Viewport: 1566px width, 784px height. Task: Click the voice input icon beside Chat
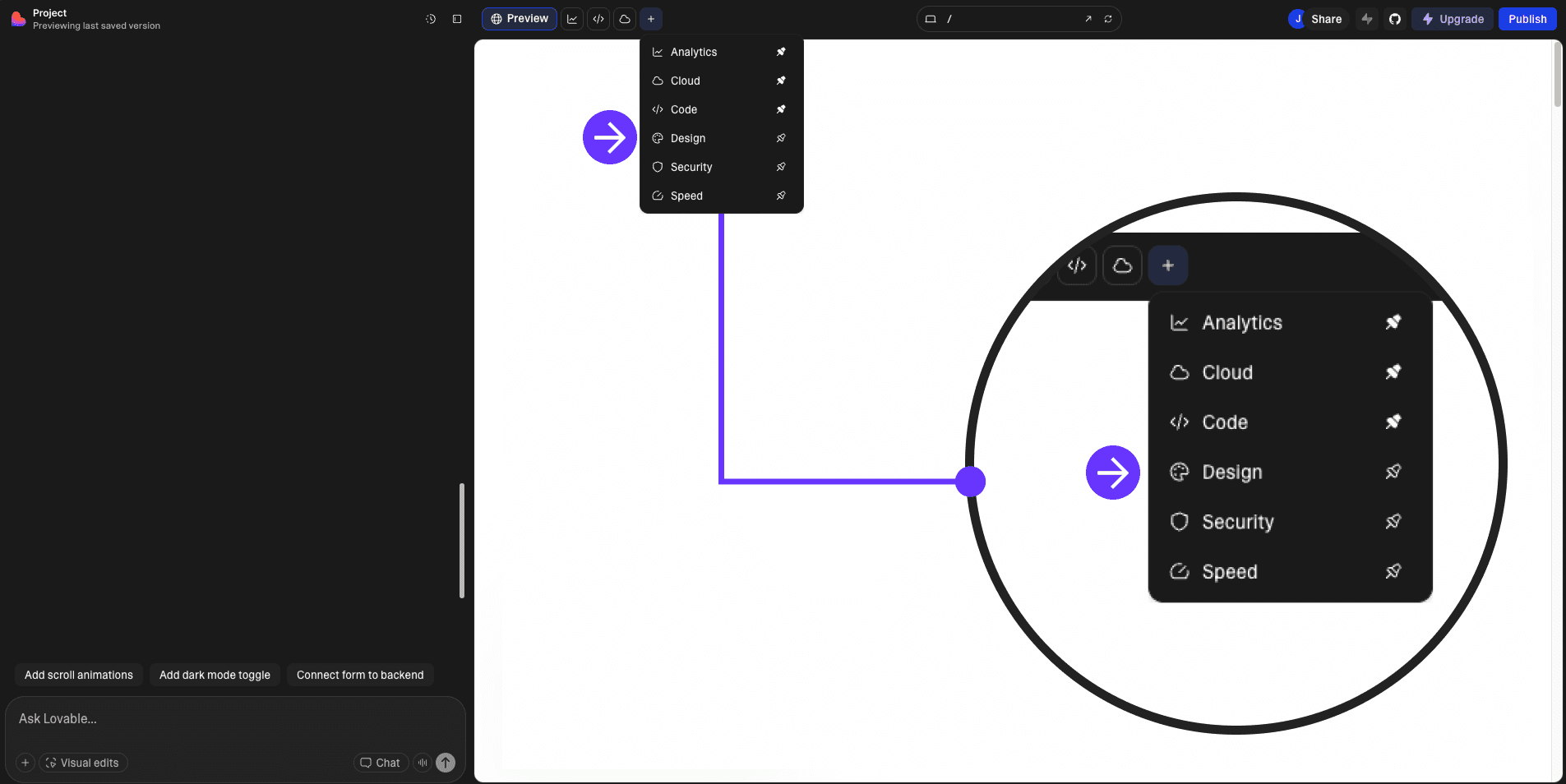pos(423,763)
